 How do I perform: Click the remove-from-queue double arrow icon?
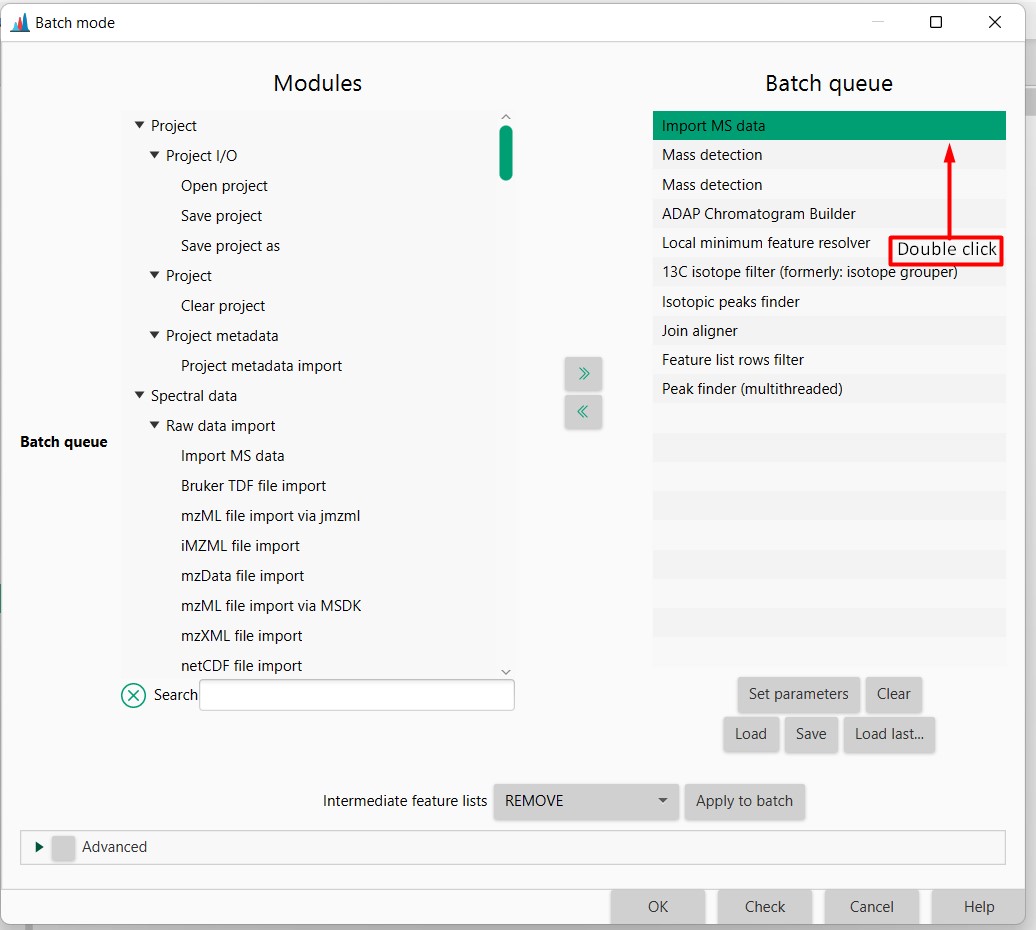click(x=583, y=411)
